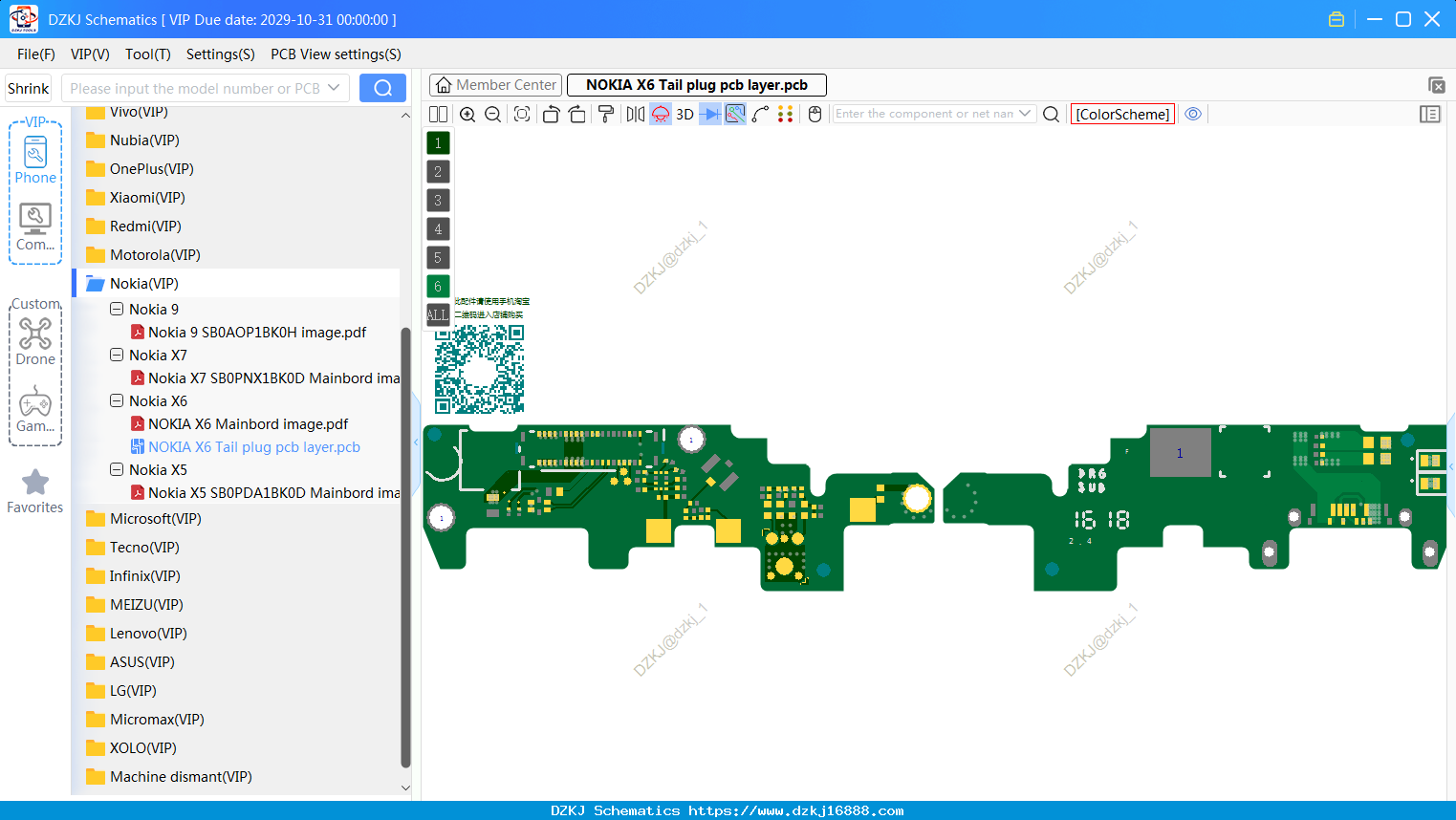
Task: Open Favorites
Action: pos(35,492)
